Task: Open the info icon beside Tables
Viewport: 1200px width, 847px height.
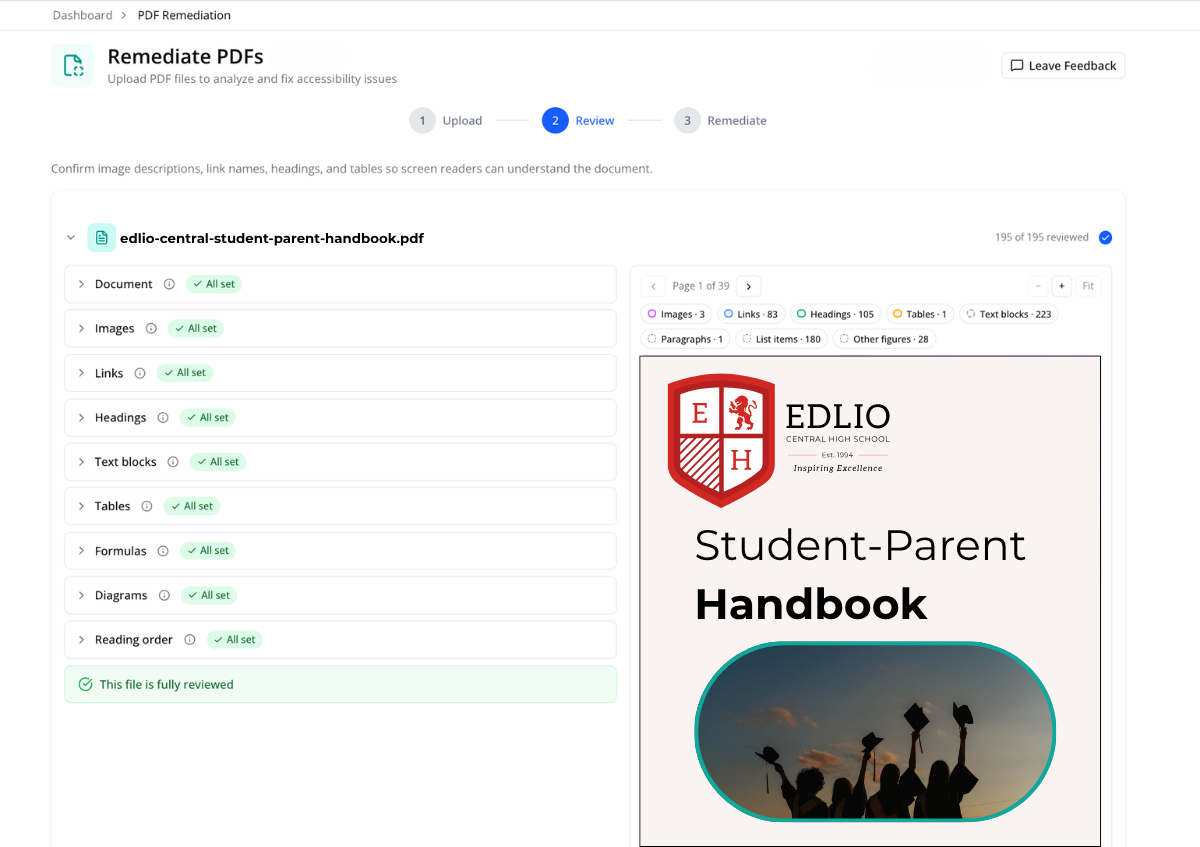Action: [147, 506]
